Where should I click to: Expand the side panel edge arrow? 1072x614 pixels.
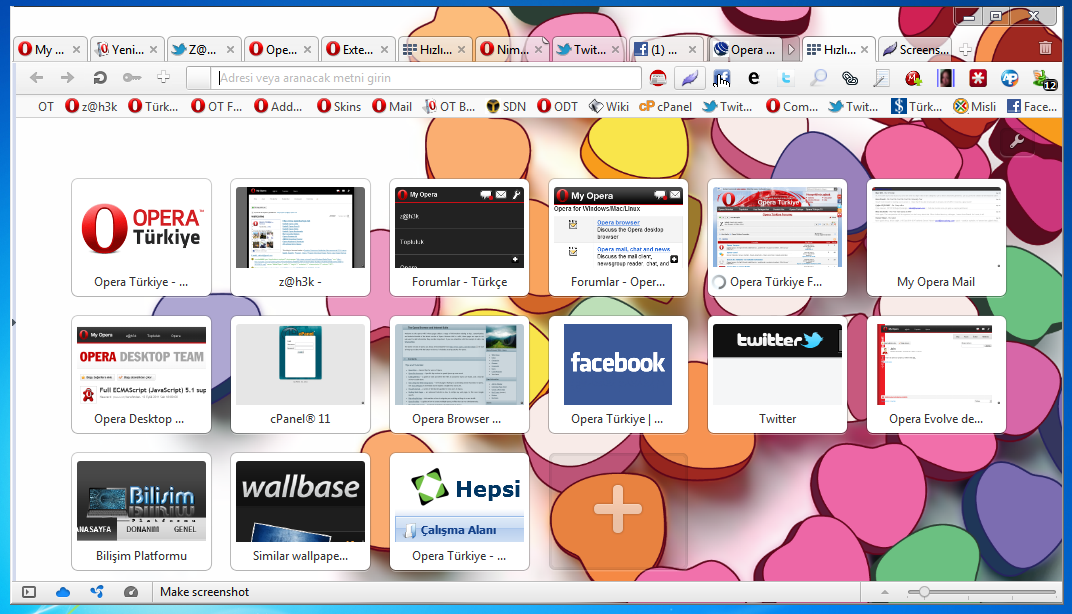tap(13, 322)
